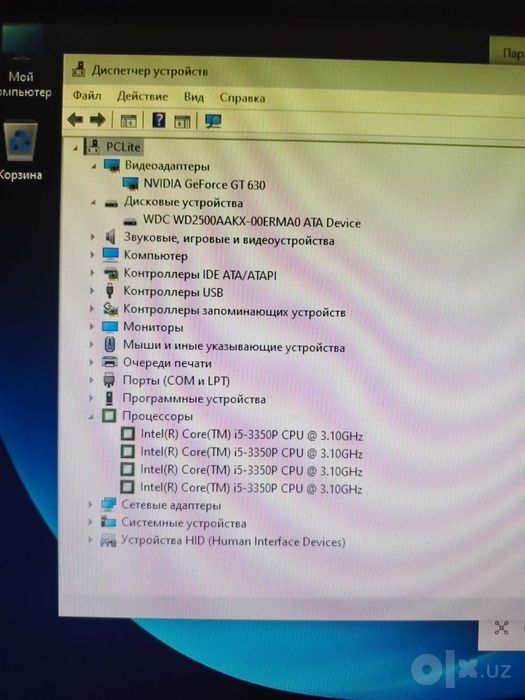Select the Очереди печати label

167,363
